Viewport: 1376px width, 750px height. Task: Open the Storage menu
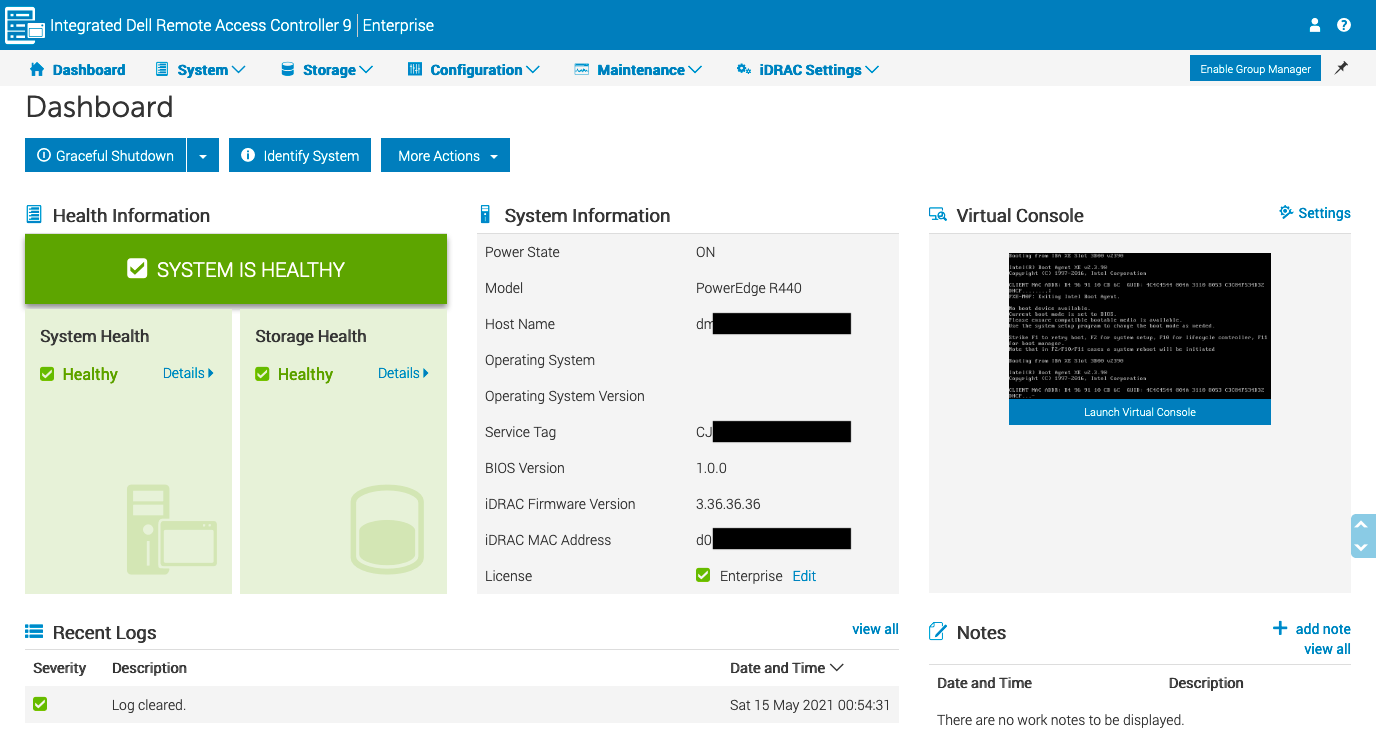(x=327, y=70)
